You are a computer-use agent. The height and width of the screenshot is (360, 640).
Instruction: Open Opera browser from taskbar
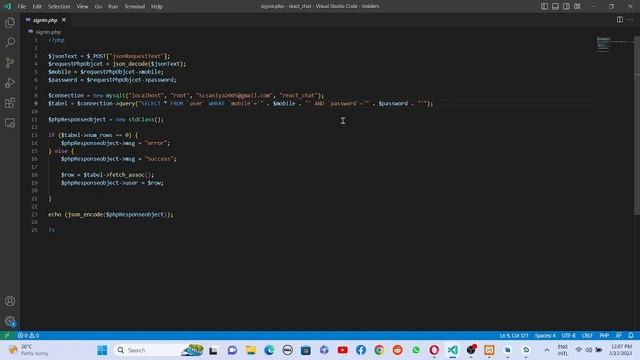pyautogui.click(x=434, y=350)
